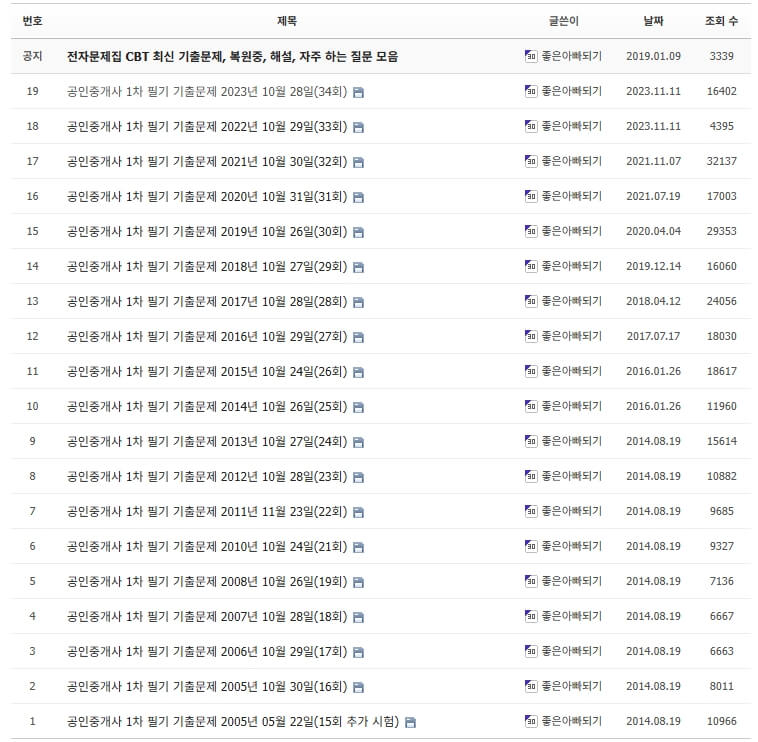The height and width of the screenshot is (742, 758).
Task: Open 공인중개사 1차 필기 기출문제 2016년 10월 29일(27회)
Action: (x=207, y=336)
